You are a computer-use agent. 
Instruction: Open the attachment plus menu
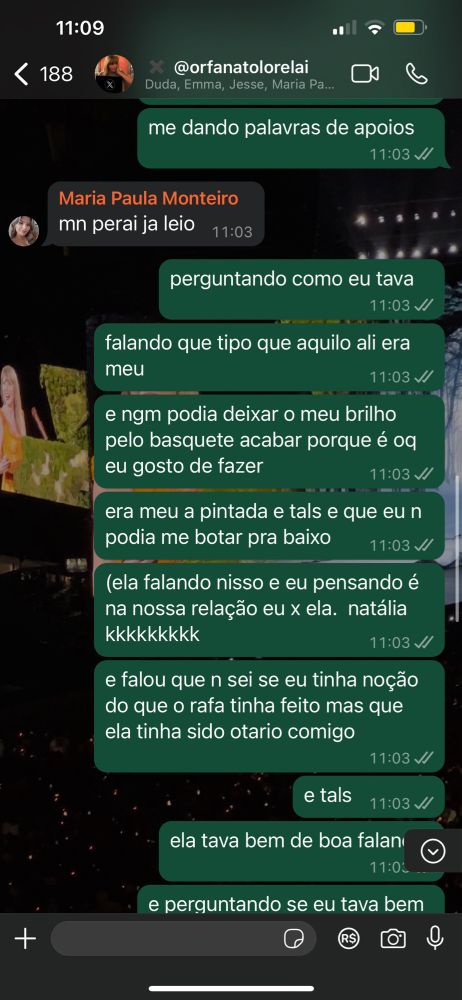click(25, 938)
